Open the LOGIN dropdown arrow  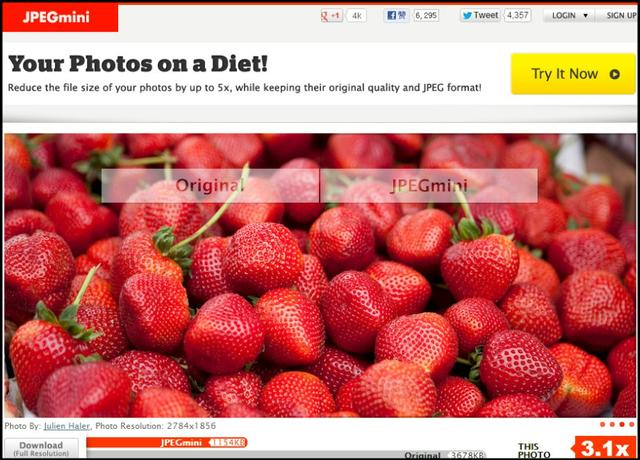pyautogui.click(x=586, y=16)
